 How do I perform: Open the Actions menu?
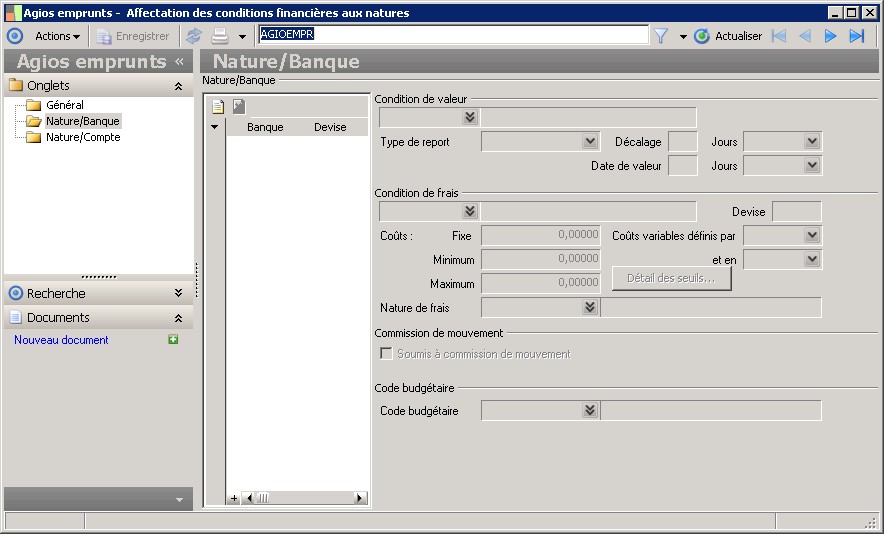click(x=57, y=36)
